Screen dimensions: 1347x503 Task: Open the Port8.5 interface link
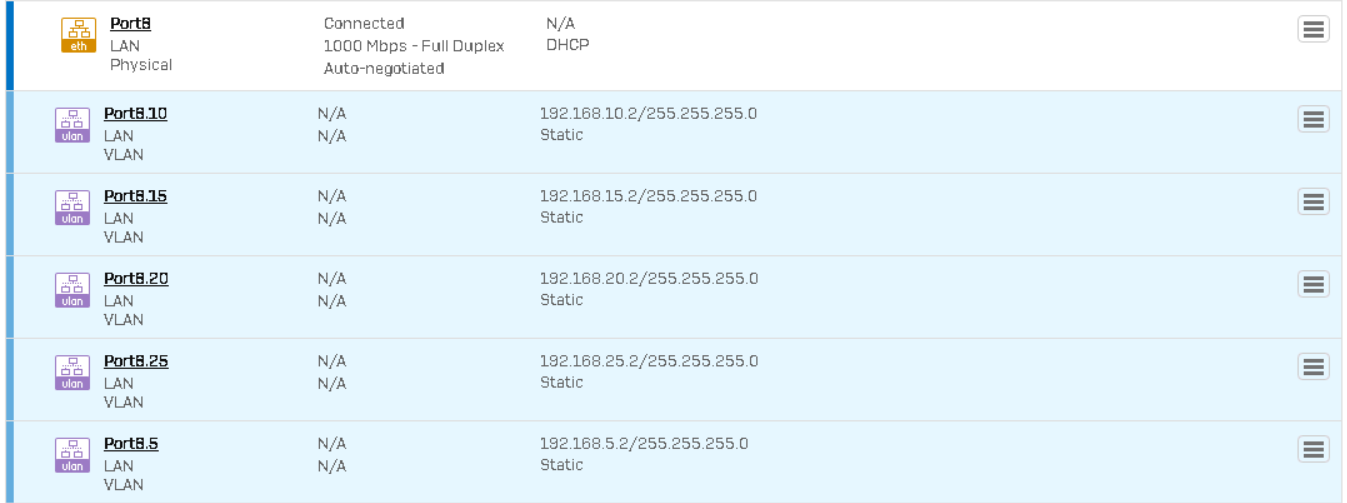tap(131, 444)
